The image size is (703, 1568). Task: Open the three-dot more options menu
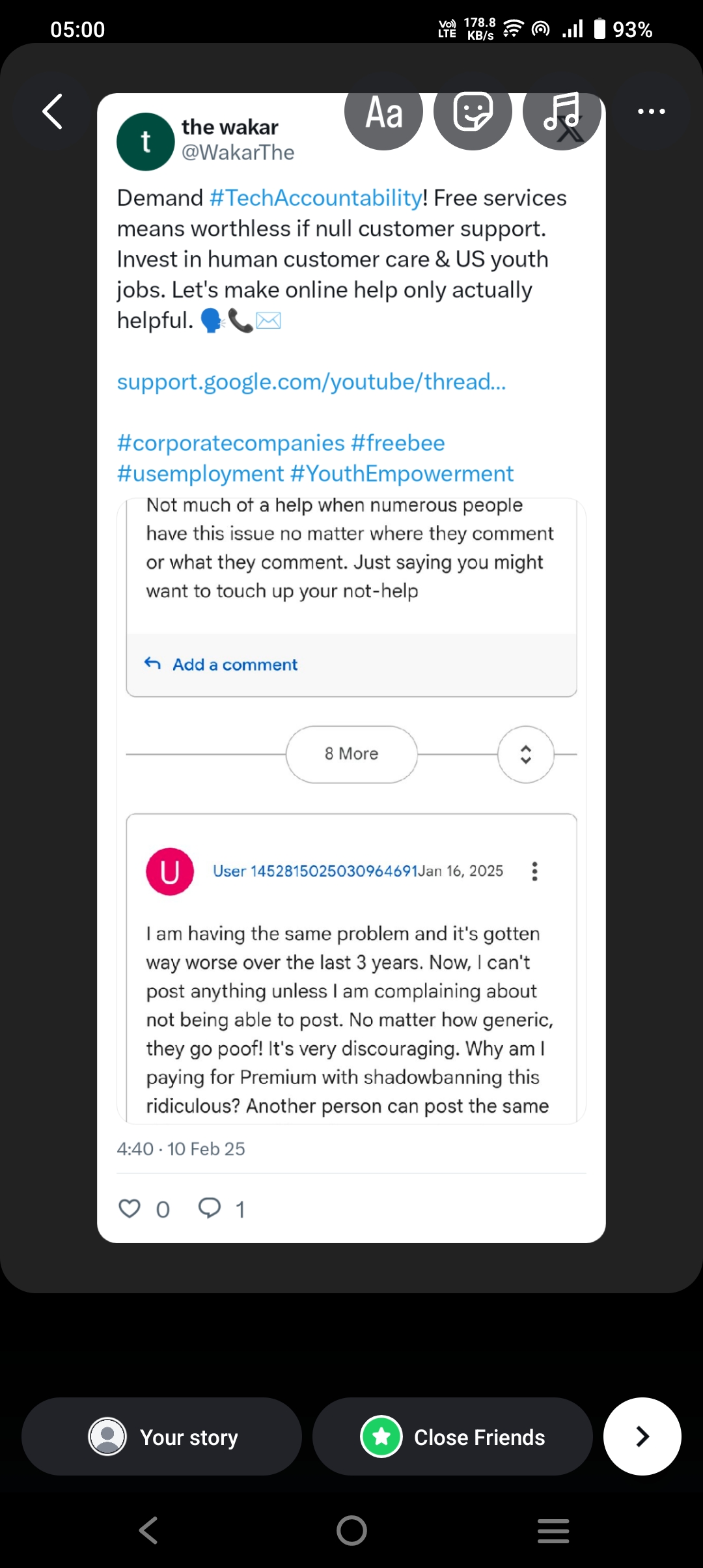[651, 111]
